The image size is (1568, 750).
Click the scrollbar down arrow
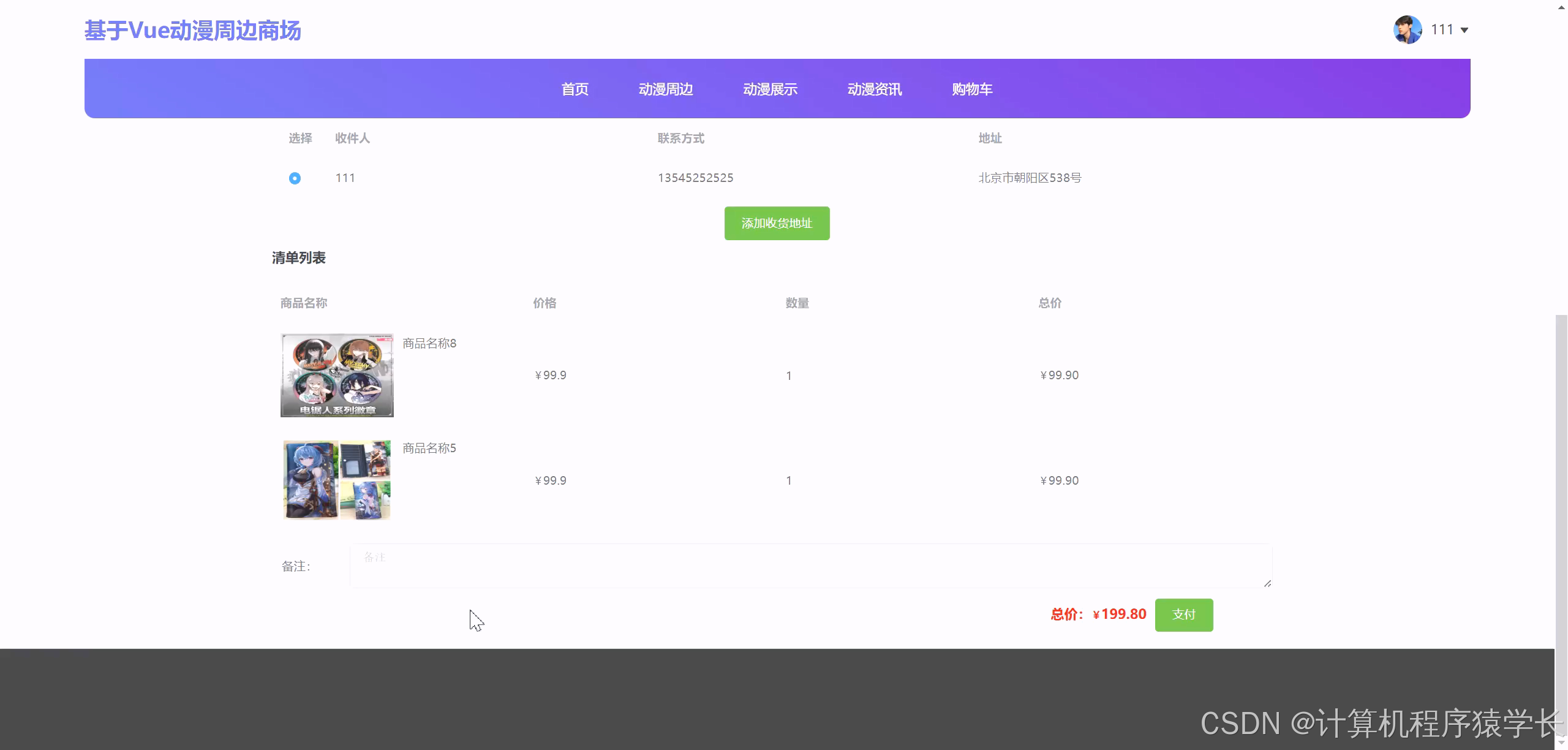[1561, 742]
